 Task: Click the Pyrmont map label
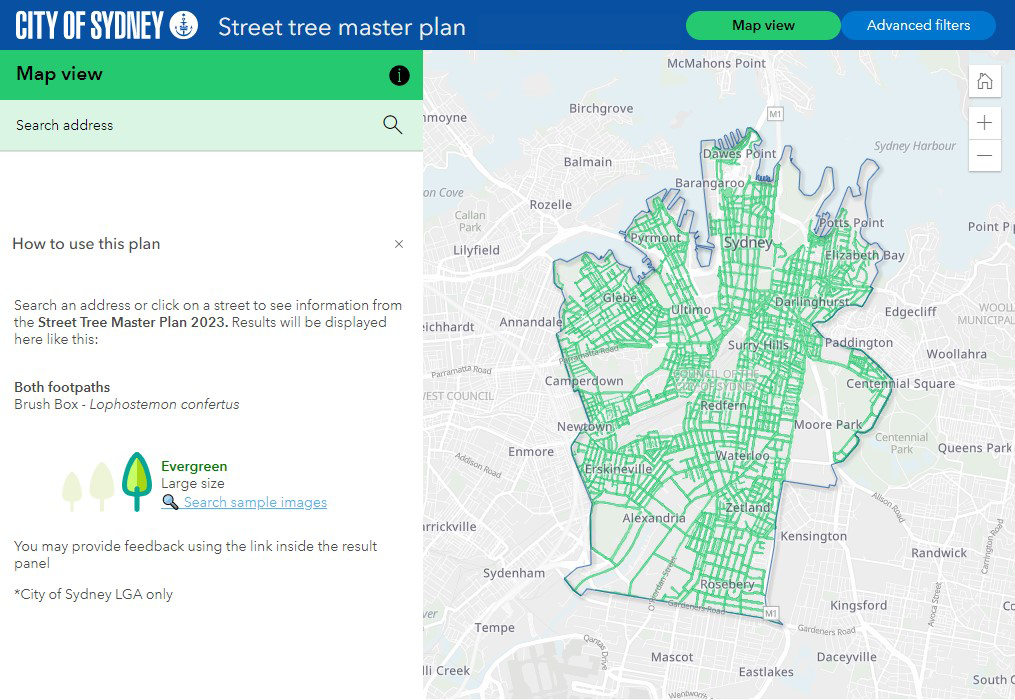click(655, 238)
